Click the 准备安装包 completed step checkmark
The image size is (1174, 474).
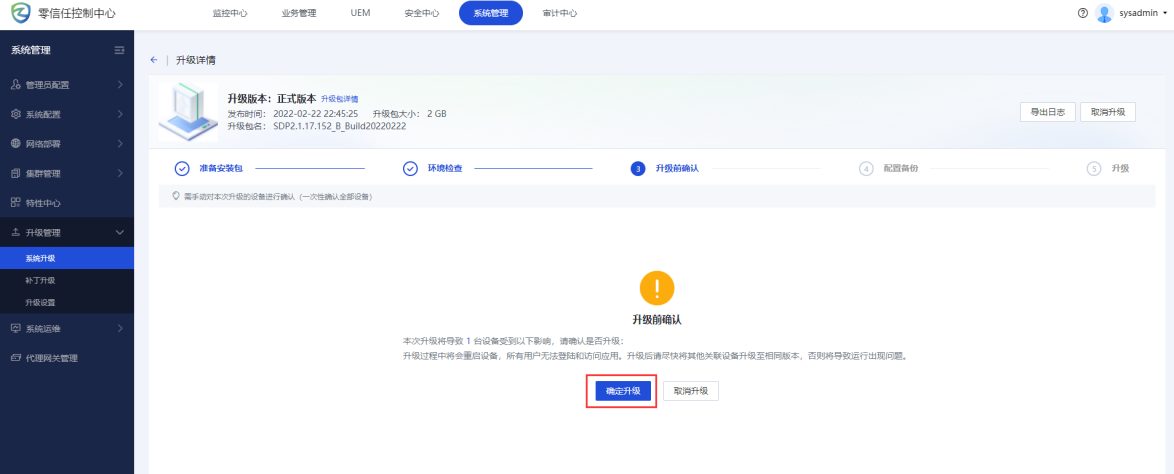[x=182, y=168]
